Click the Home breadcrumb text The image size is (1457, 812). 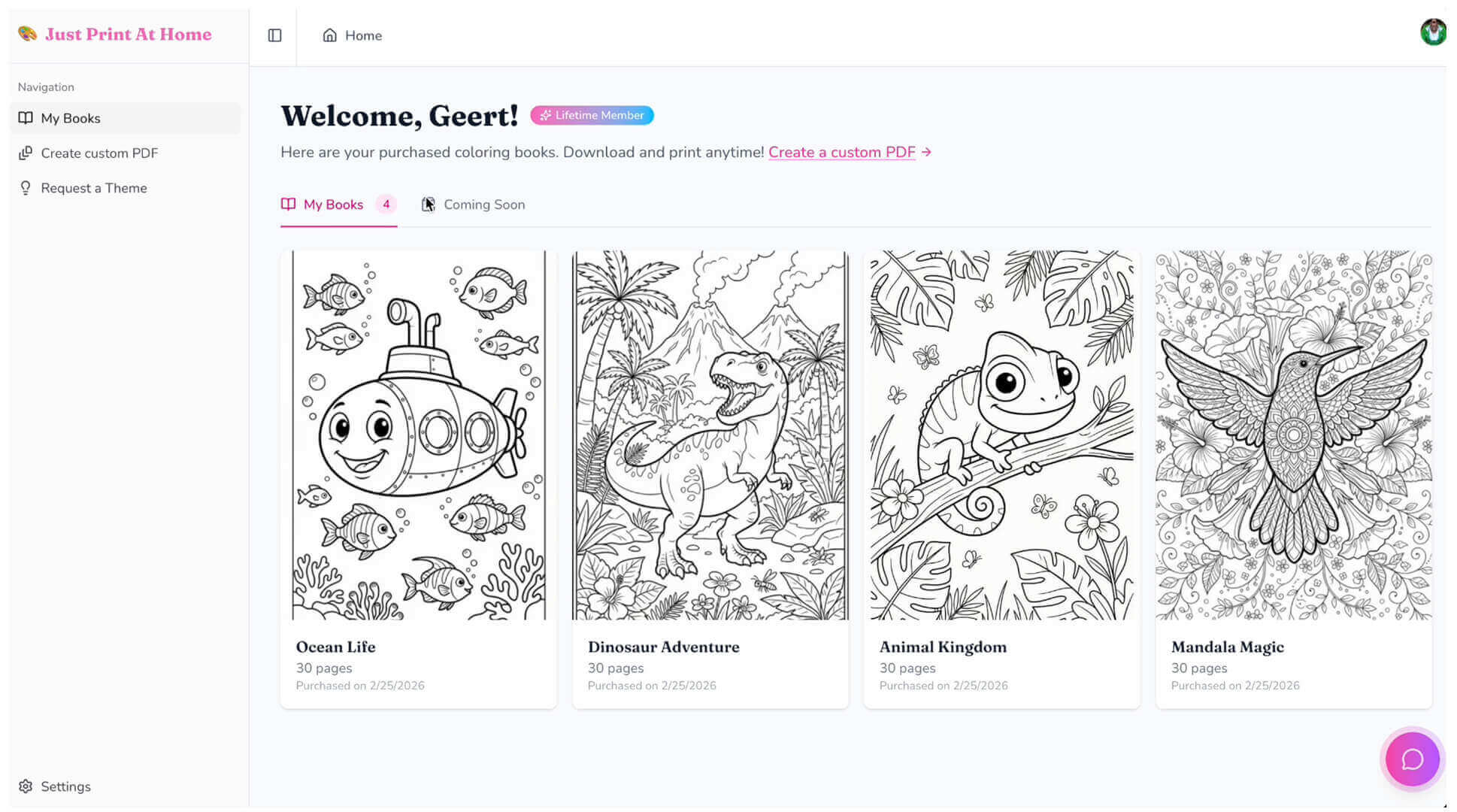point(363,35)
